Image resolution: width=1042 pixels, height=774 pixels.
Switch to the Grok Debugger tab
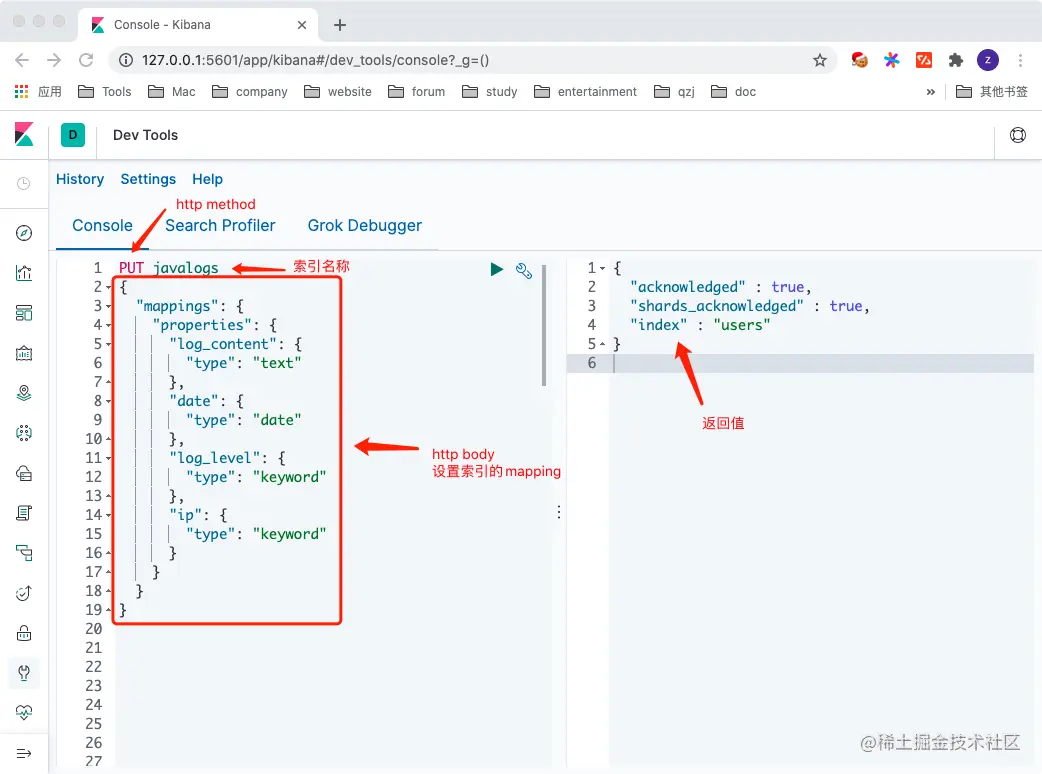point(364,226)
